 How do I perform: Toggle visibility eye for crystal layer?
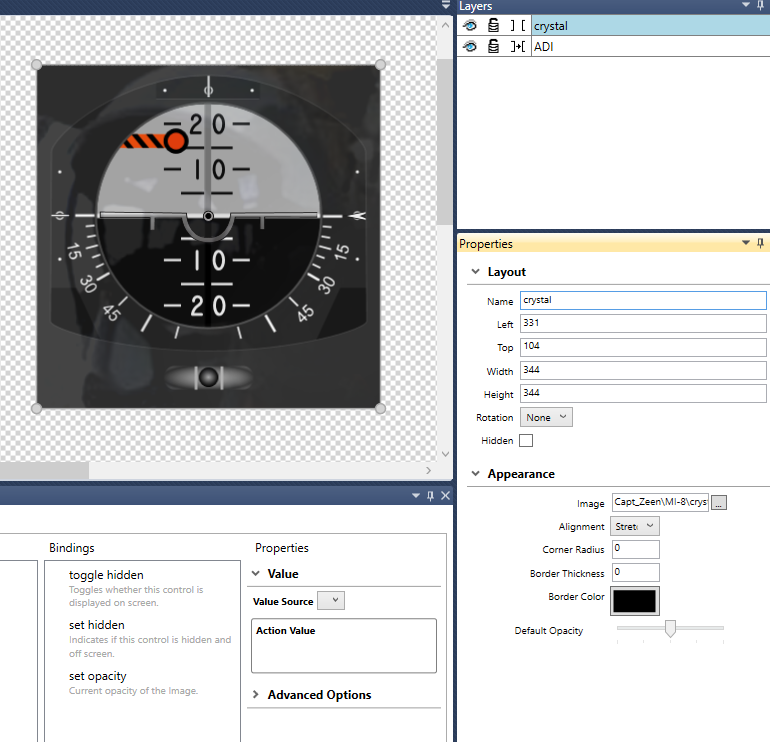tap(470, 26)
